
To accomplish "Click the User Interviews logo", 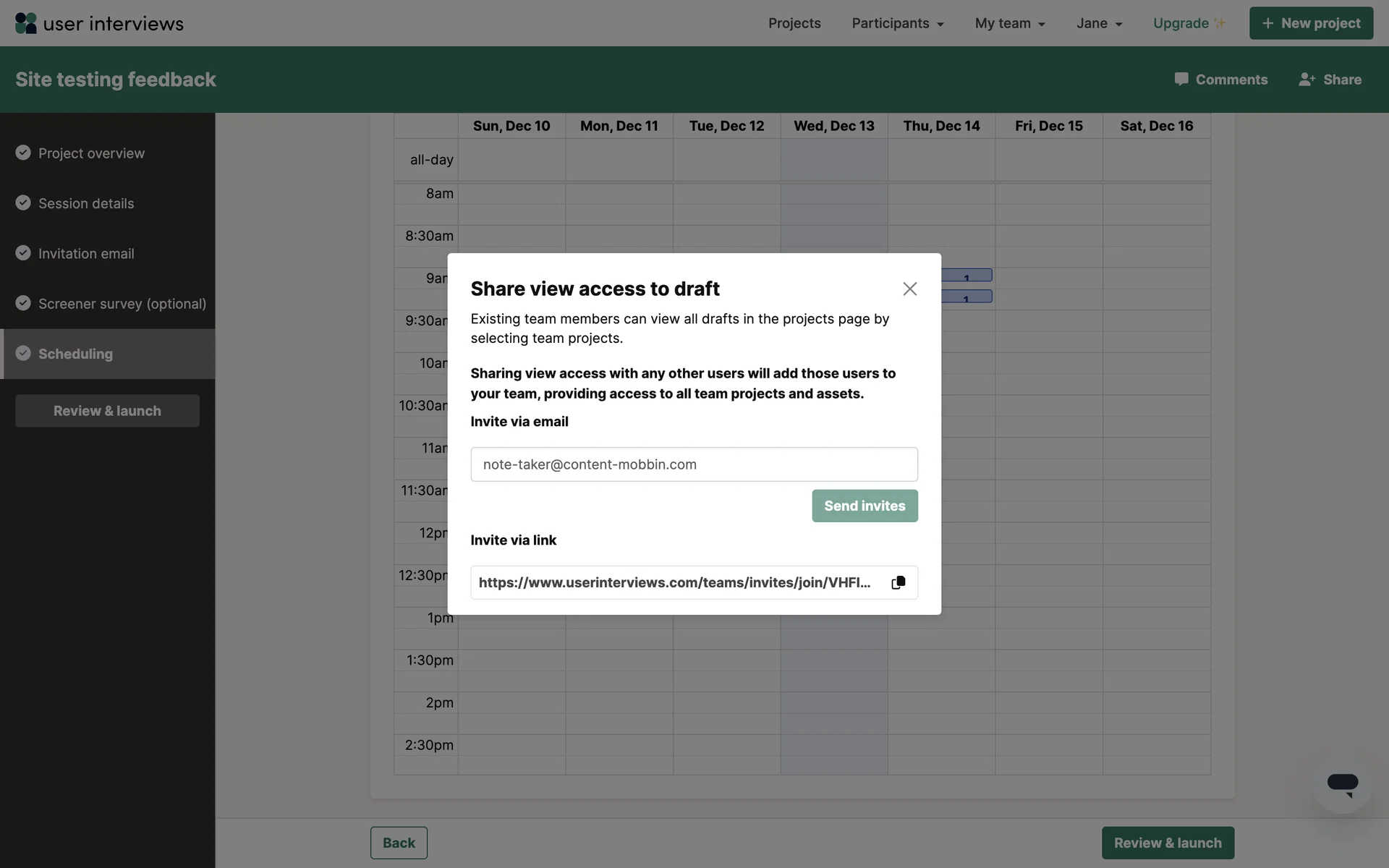I will click(x=99, y=23).
